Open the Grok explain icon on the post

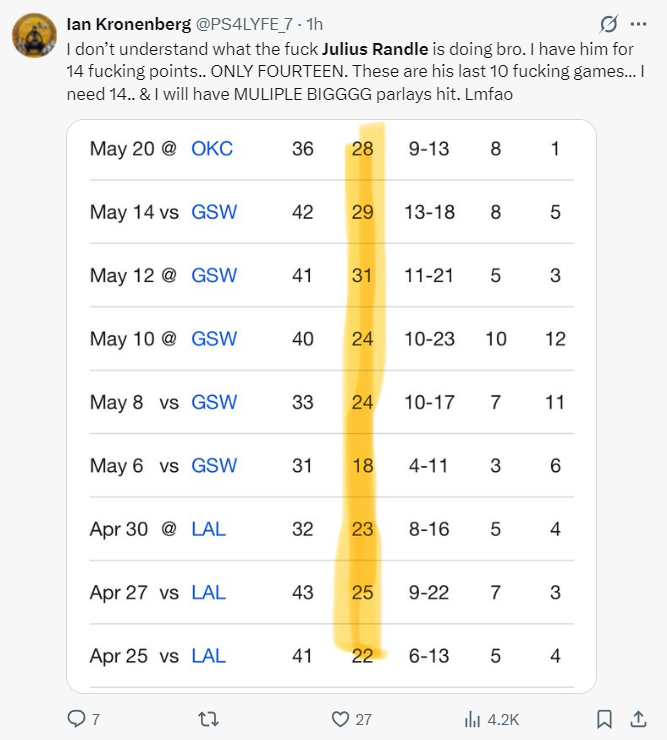tap(606, 24)
